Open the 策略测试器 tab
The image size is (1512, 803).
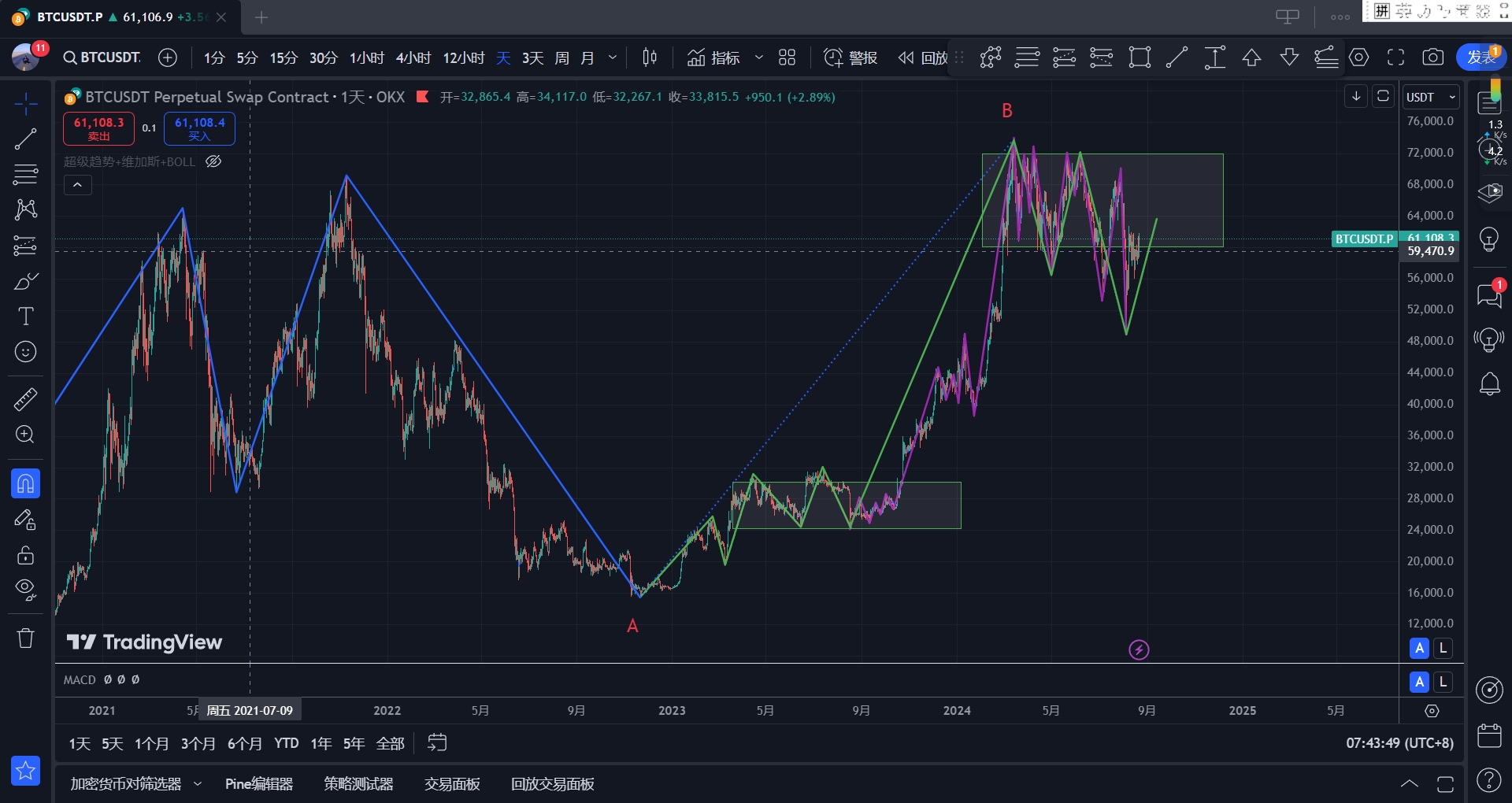click(358, 784)
